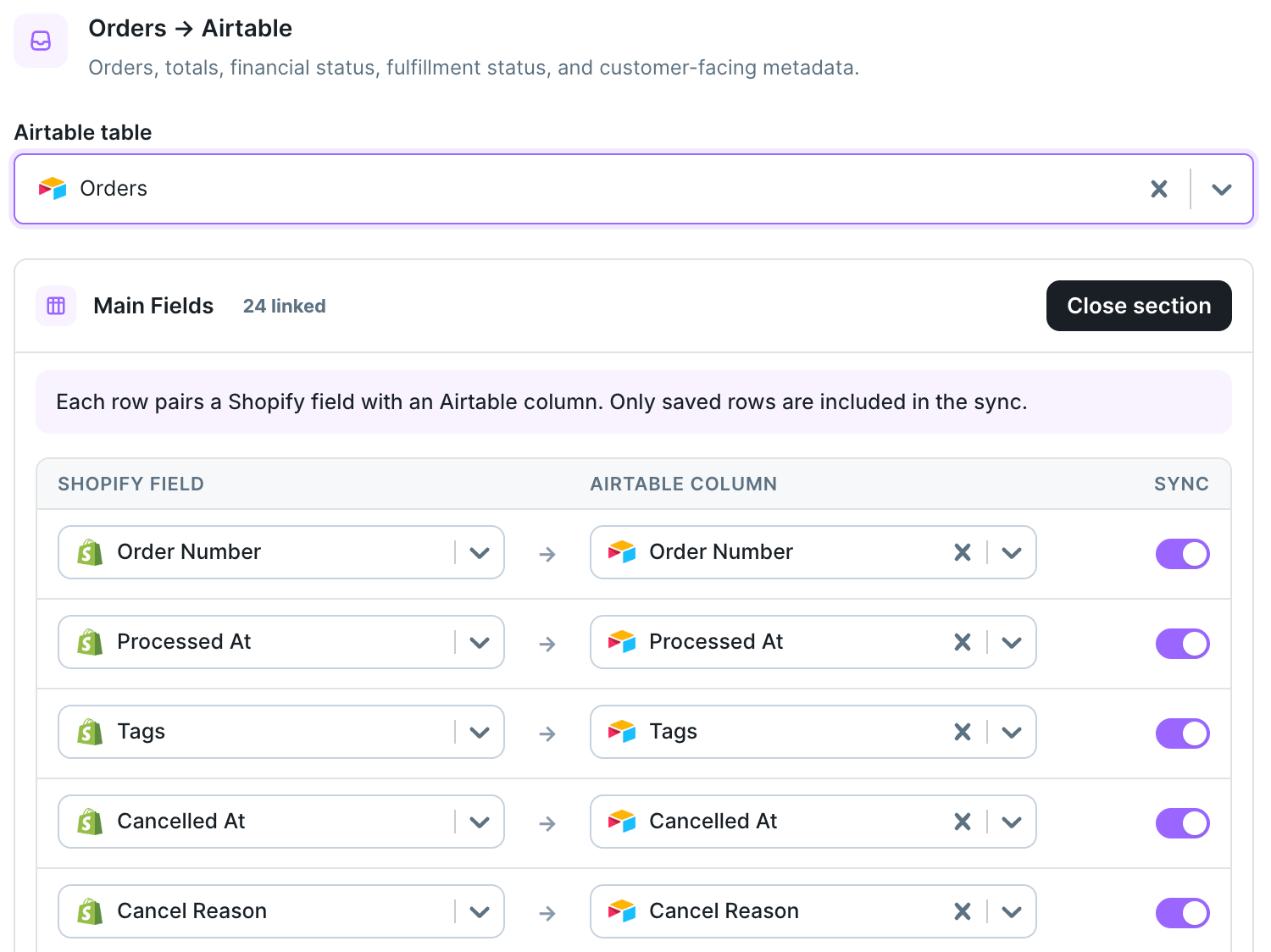Screen dimensions: 1271x952
Task: Clear the Orders Airtable table selection
Action: pyautogui.click(x=1159, y=189)
